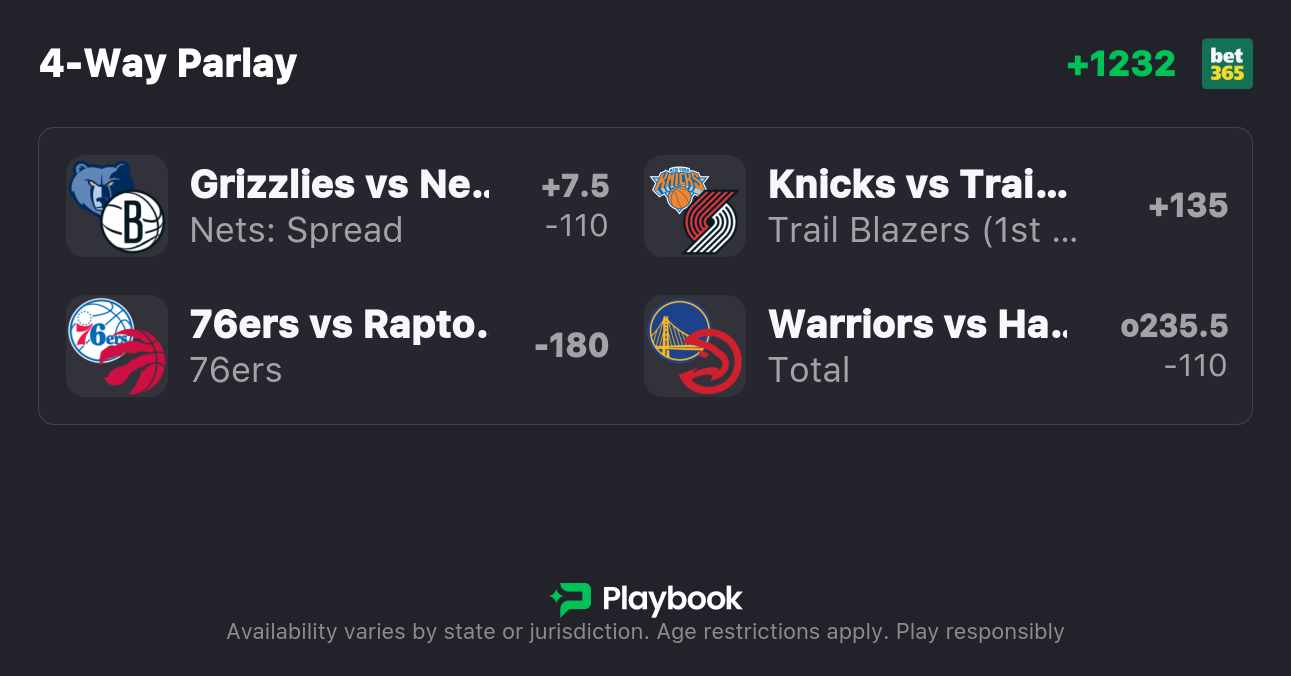Viewport: 1291px width, 676px height.
Task: Open the Warriors vs Hawks matchup title
Action: [918, 324]
